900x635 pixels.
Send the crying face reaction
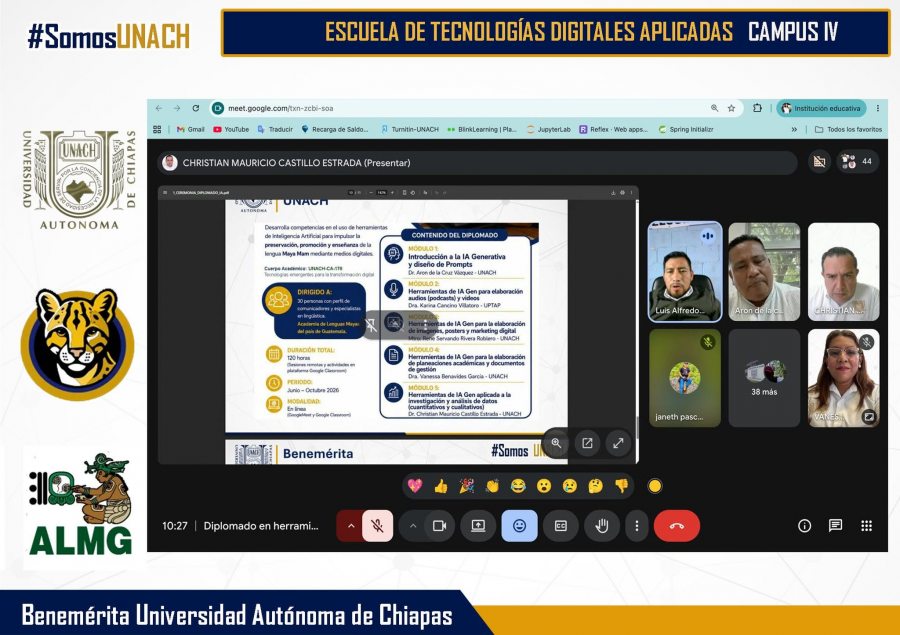(570, 486)
